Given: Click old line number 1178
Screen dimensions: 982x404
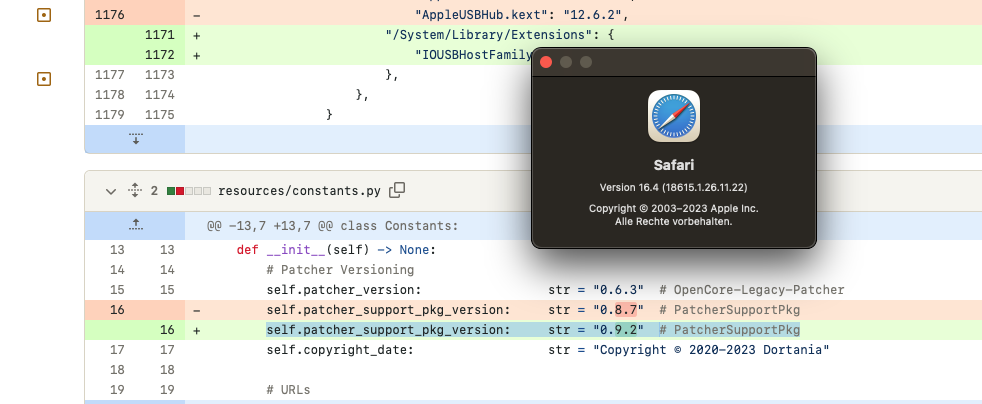Looking at the screenshot, I should click(x=110, y=95).
